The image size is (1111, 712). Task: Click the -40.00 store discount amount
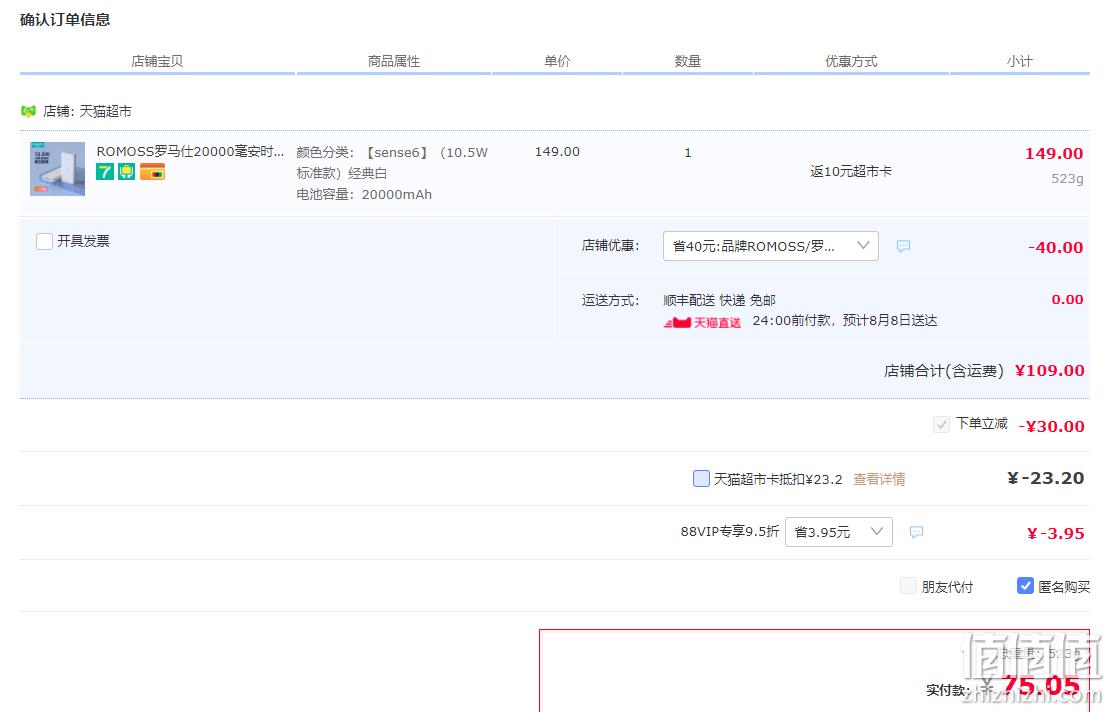1056,247
